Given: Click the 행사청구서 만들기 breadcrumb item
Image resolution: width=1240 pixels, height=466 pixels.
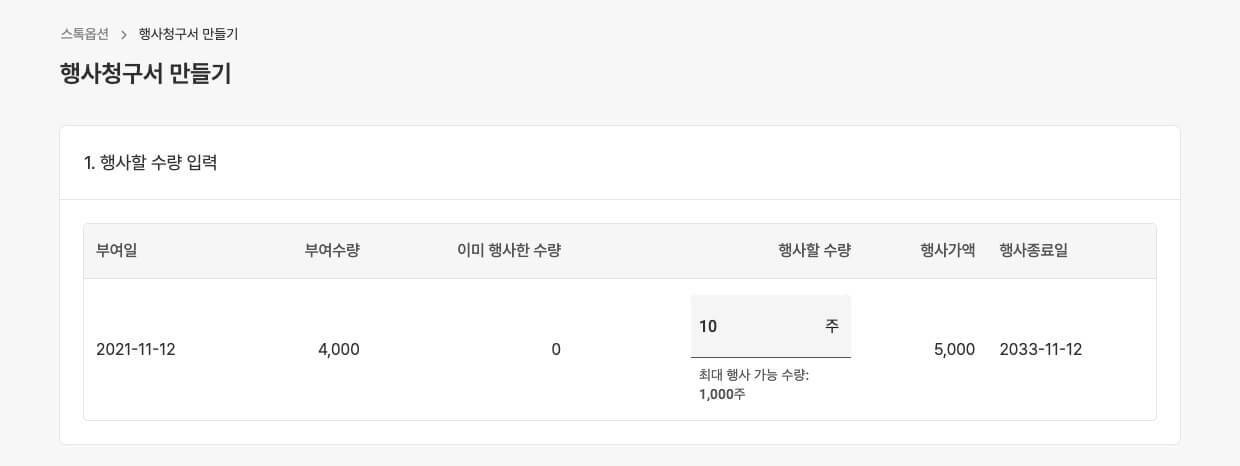Looking at the screenshot, I should (188, 34).
